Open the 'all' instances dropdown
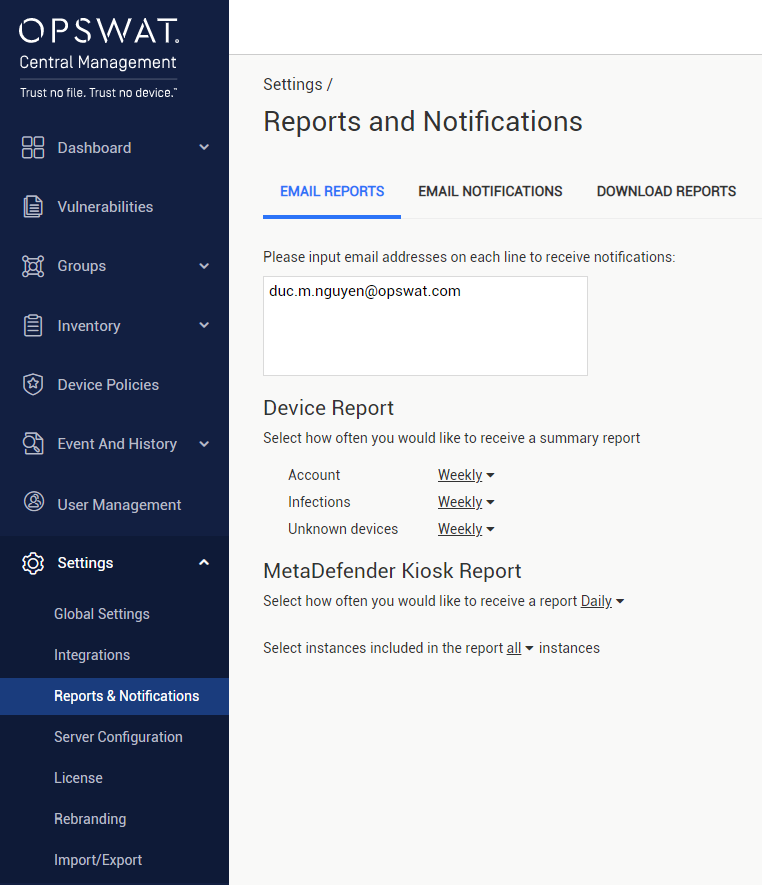The width and height of the screenshot is (762, 885). 519,648
